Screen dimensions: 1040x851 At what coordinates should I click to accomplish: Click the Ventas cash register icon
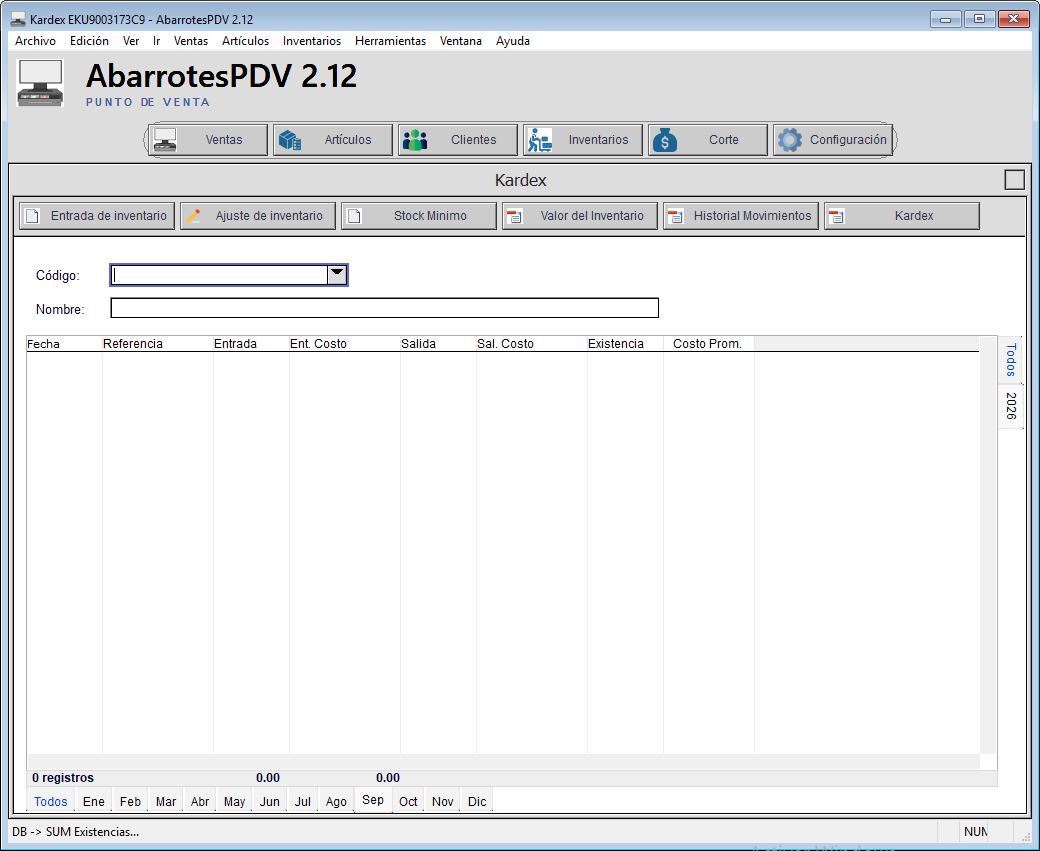pyautogui.click(x=165, y=140)
